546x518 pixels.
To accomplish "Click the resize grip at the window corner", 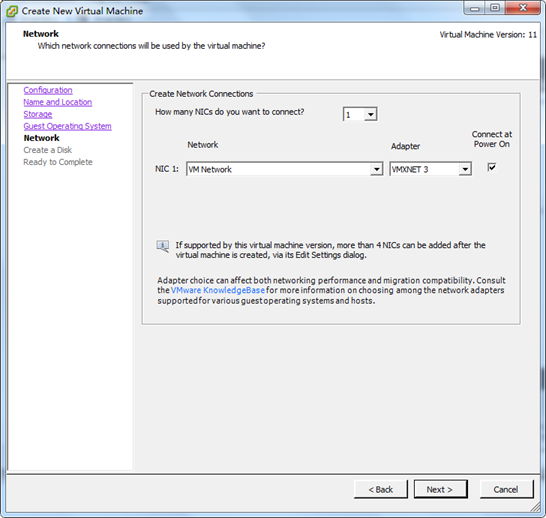I will click(535, 508).
